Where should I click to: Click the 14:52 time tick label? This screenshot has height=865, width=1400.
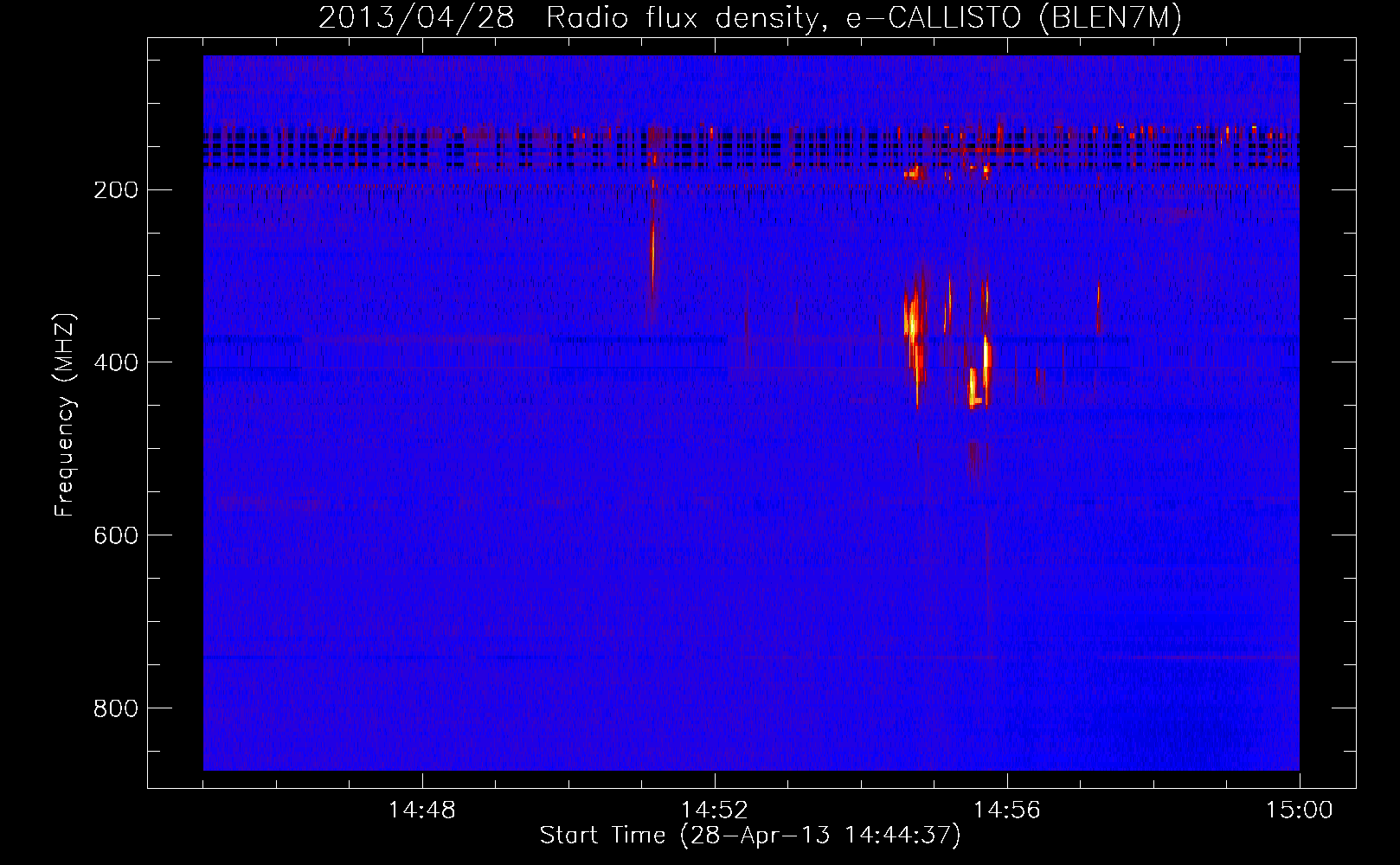[715, 810]
